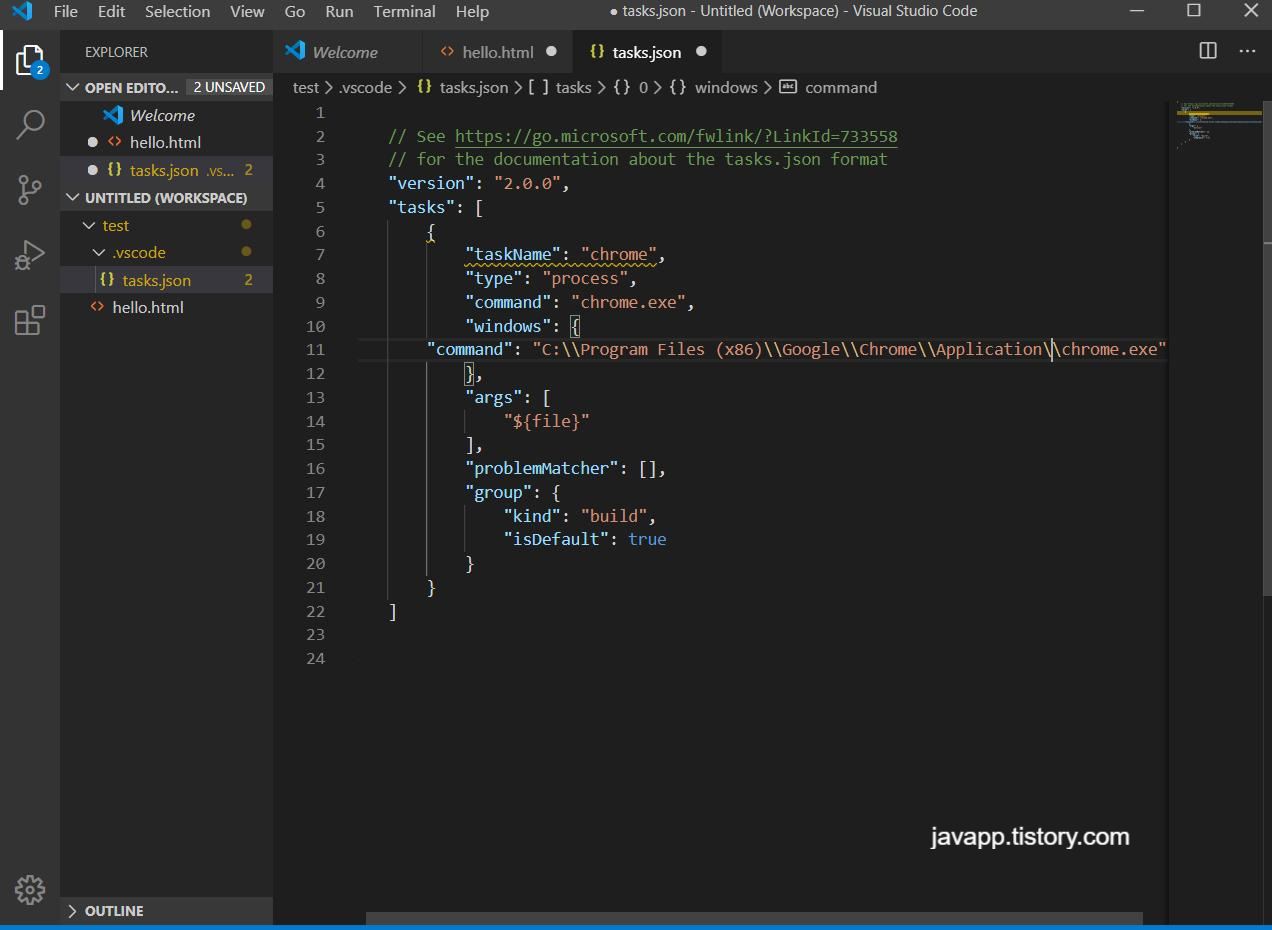Open the Edit menu
The height and width of the screenshot is (930, 1272).
click(x=112, y=12)
